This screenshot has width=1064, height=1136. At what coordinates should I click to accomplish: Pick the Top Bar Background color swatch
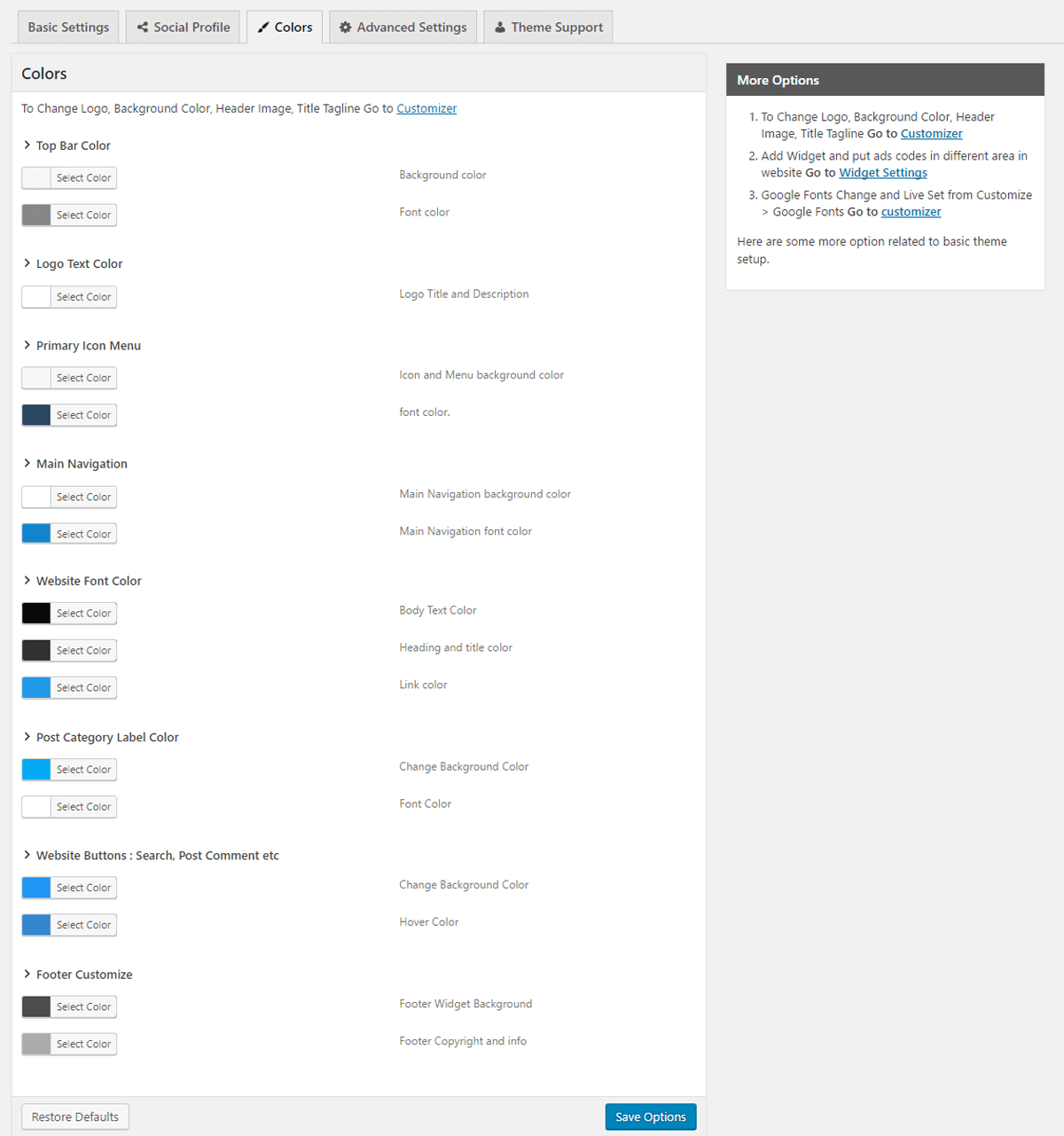click(x=36, y=177)
